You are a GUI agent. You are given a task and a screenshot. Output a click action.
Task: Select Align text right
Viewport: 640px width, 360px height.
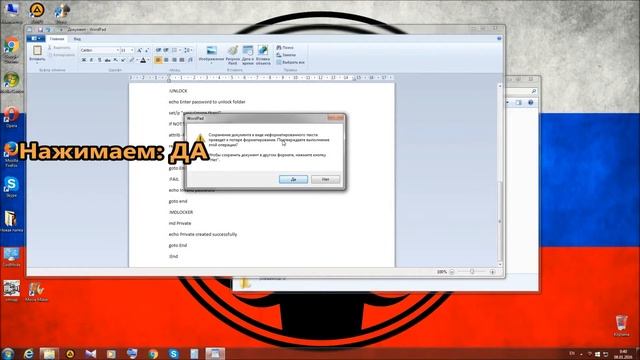(174, 60)
